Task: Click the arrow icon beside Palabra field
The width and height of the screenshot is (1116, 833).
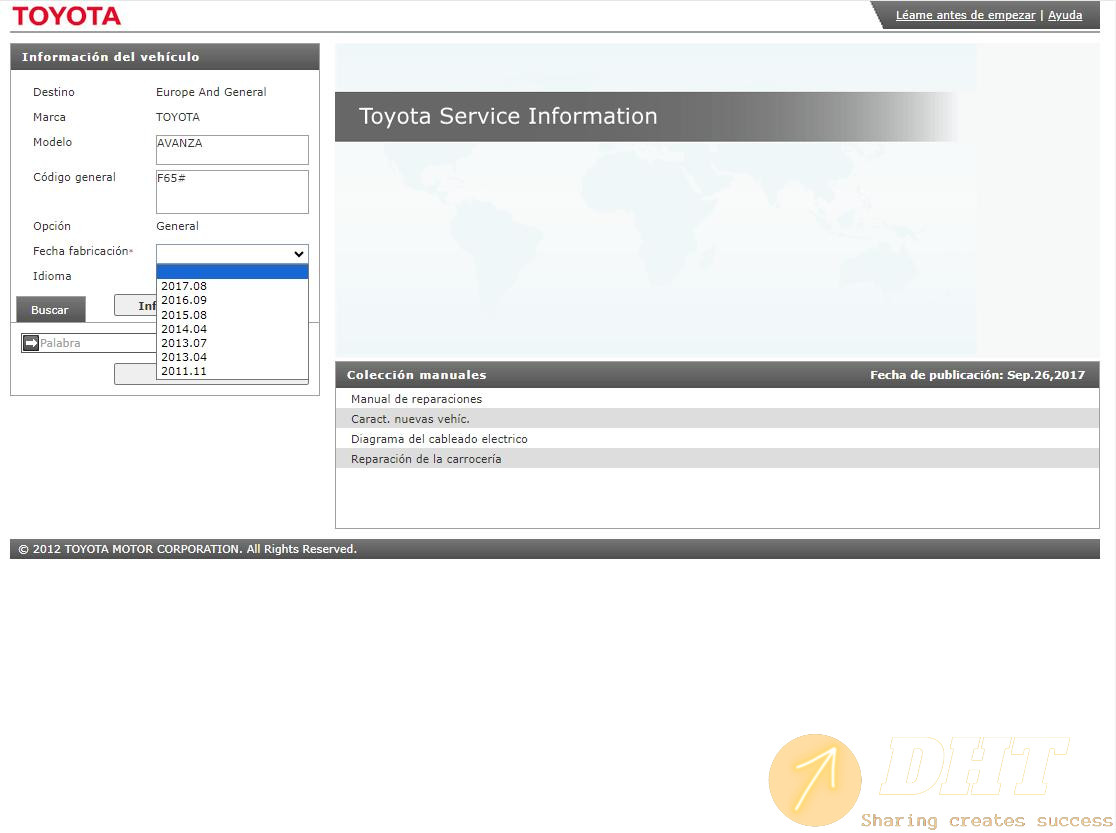Action: pos(31,343)
